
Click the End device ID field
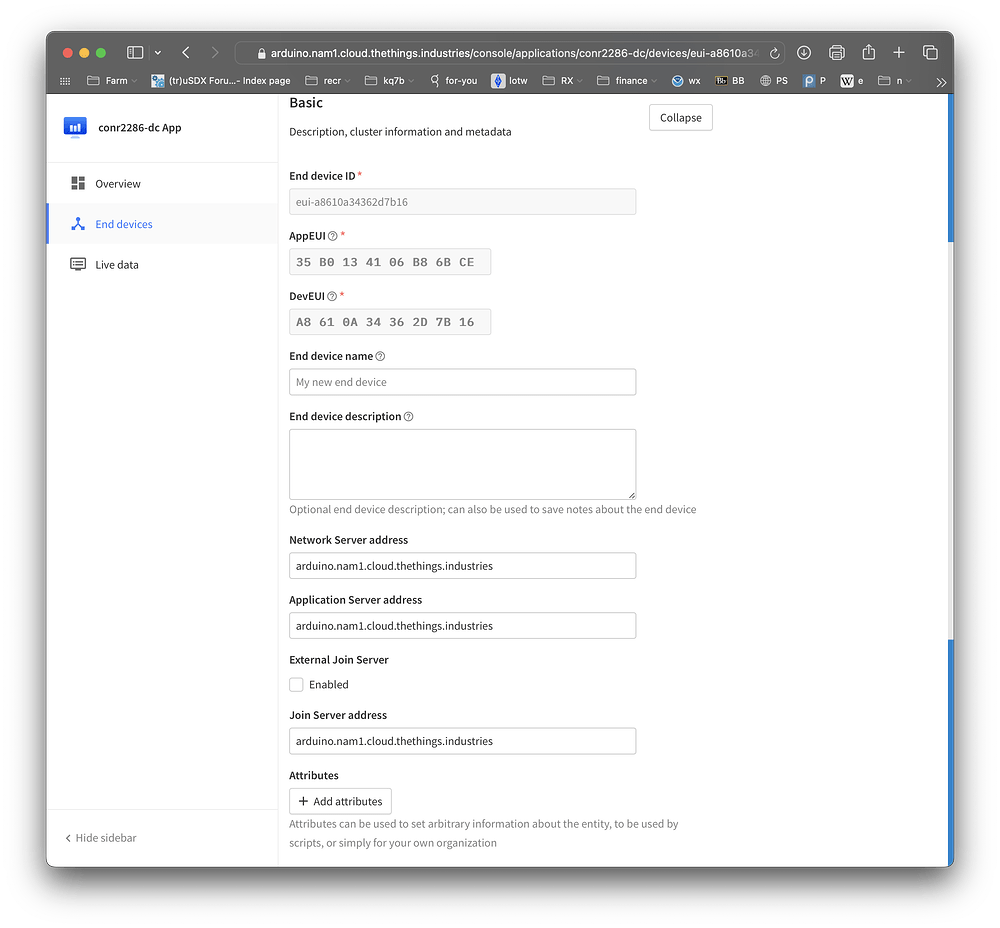click(462, 202)
